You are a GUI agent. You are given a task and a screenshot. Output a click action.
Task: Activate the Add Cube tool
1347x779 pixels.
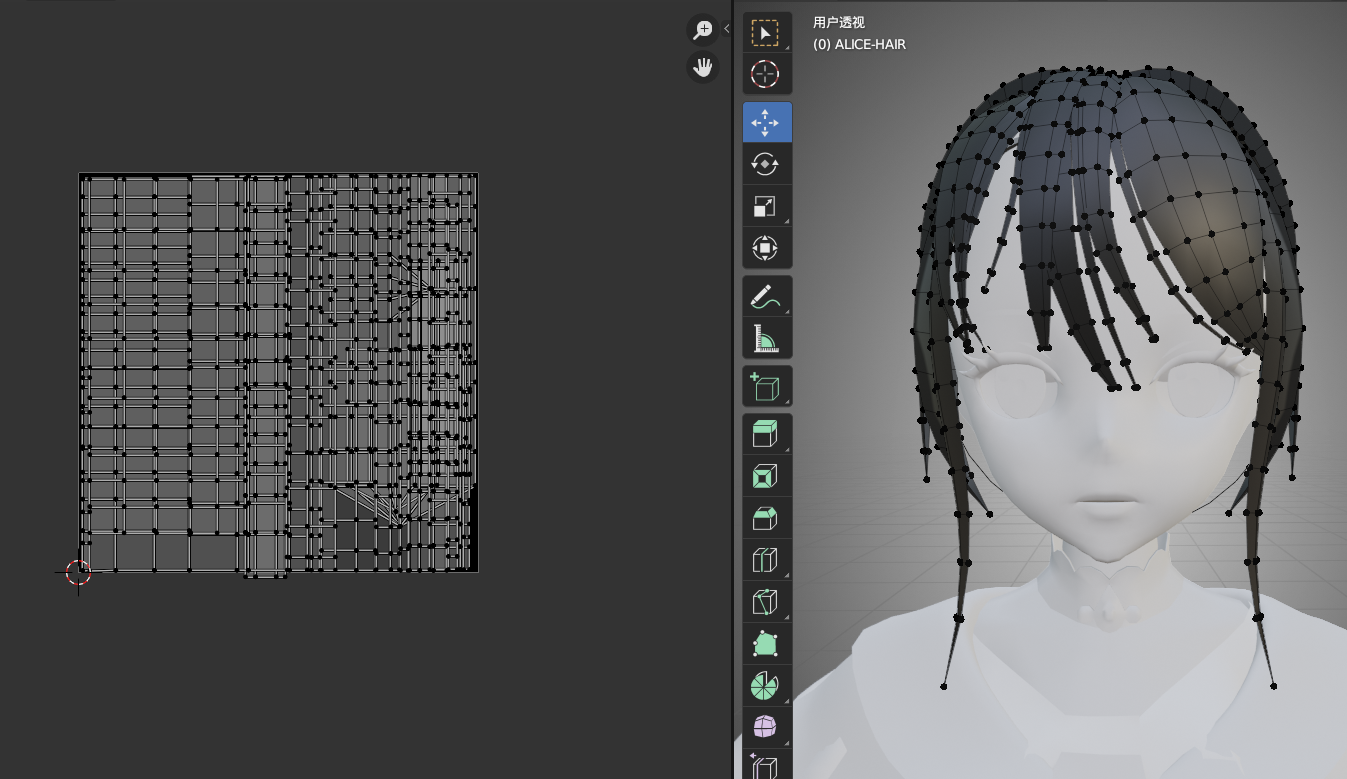pos(765,386)
